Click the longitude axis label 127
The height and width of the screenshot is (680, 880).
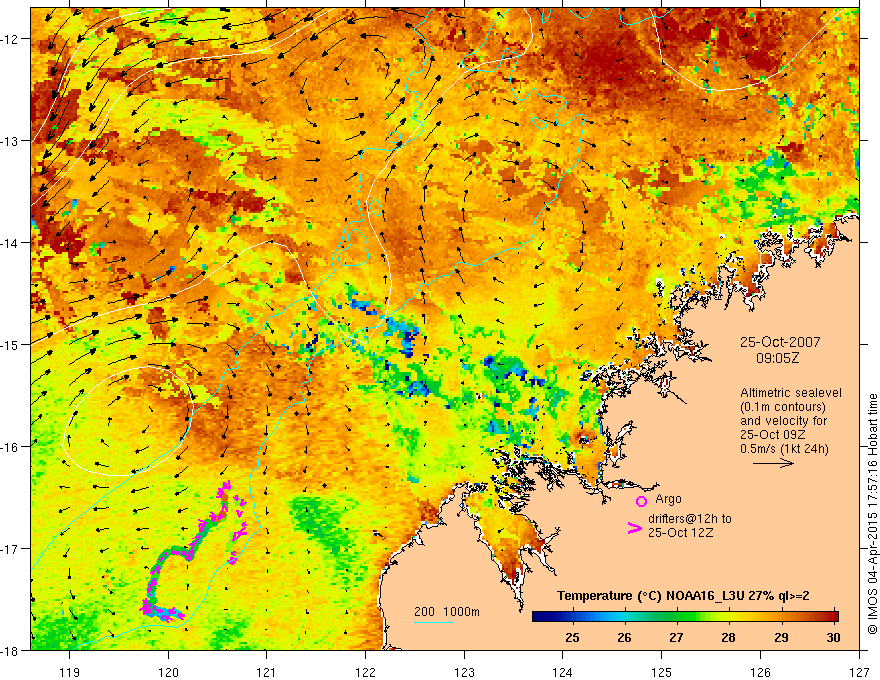(x=859, y=672)
